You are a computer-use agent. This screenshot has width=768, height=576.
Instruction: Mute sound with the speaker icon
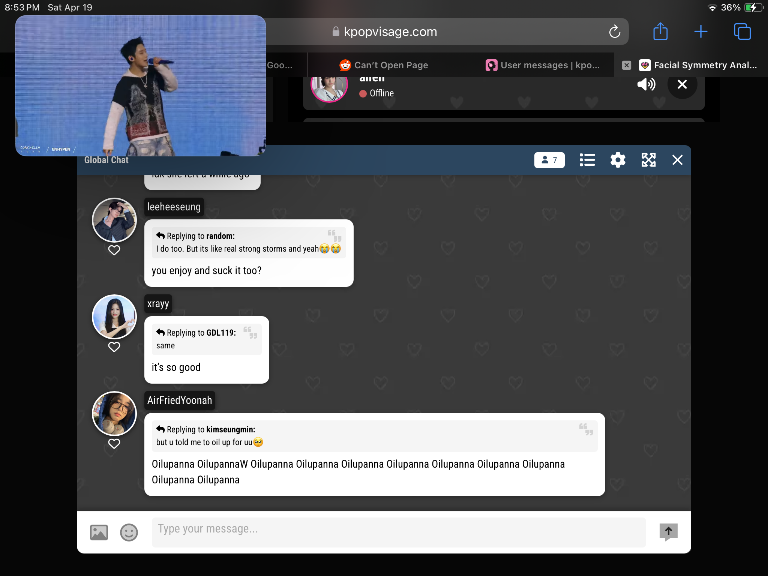(646, 84)
